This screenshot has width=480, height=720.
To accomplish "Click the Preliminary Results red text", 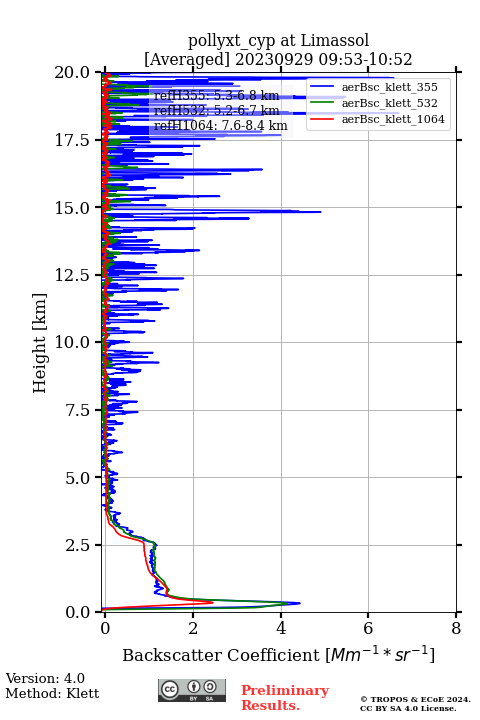I will pos(285,698).
